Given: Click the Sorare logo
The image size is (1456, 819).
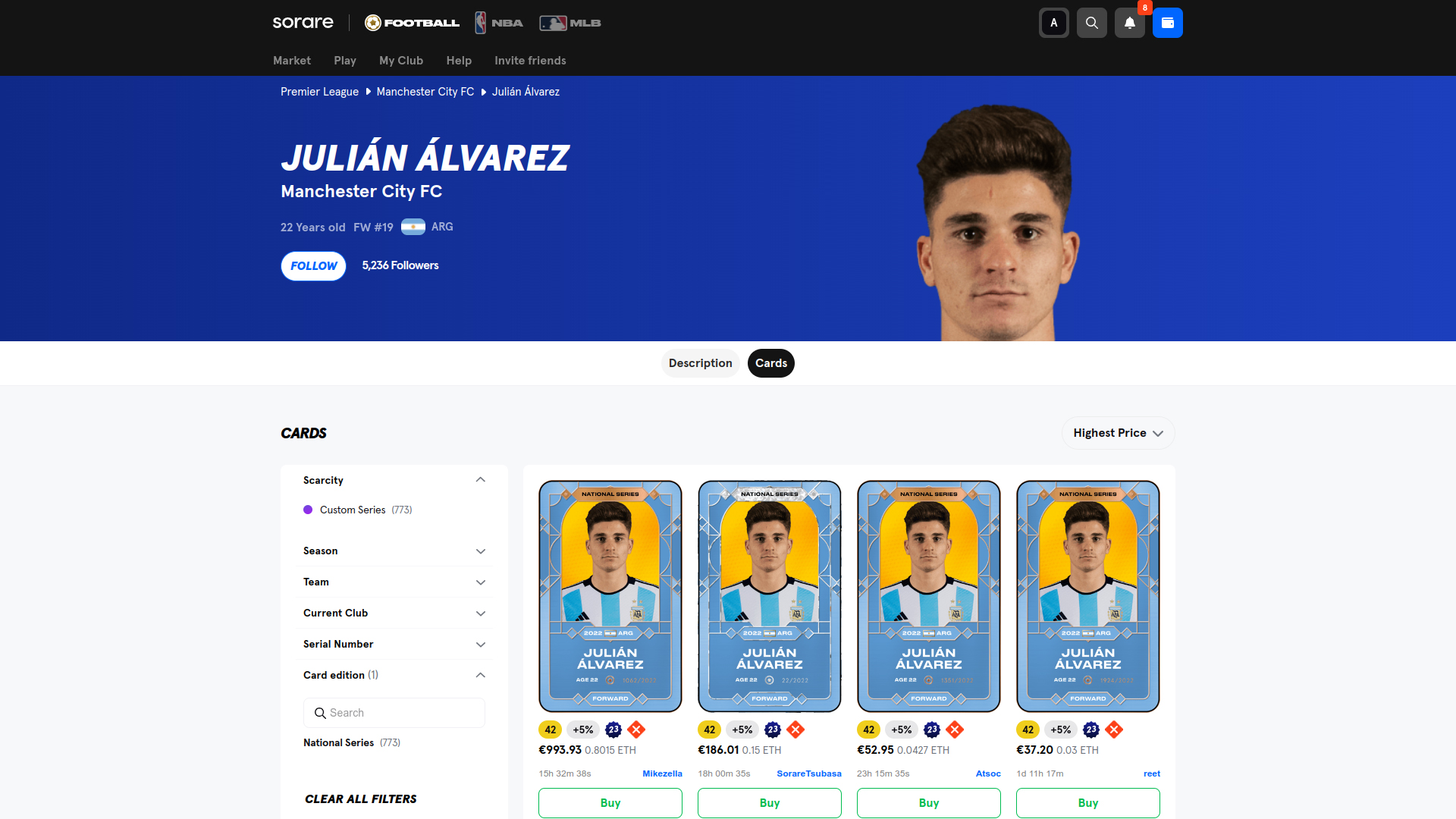Looking at the screenshot, I should 303,23.
